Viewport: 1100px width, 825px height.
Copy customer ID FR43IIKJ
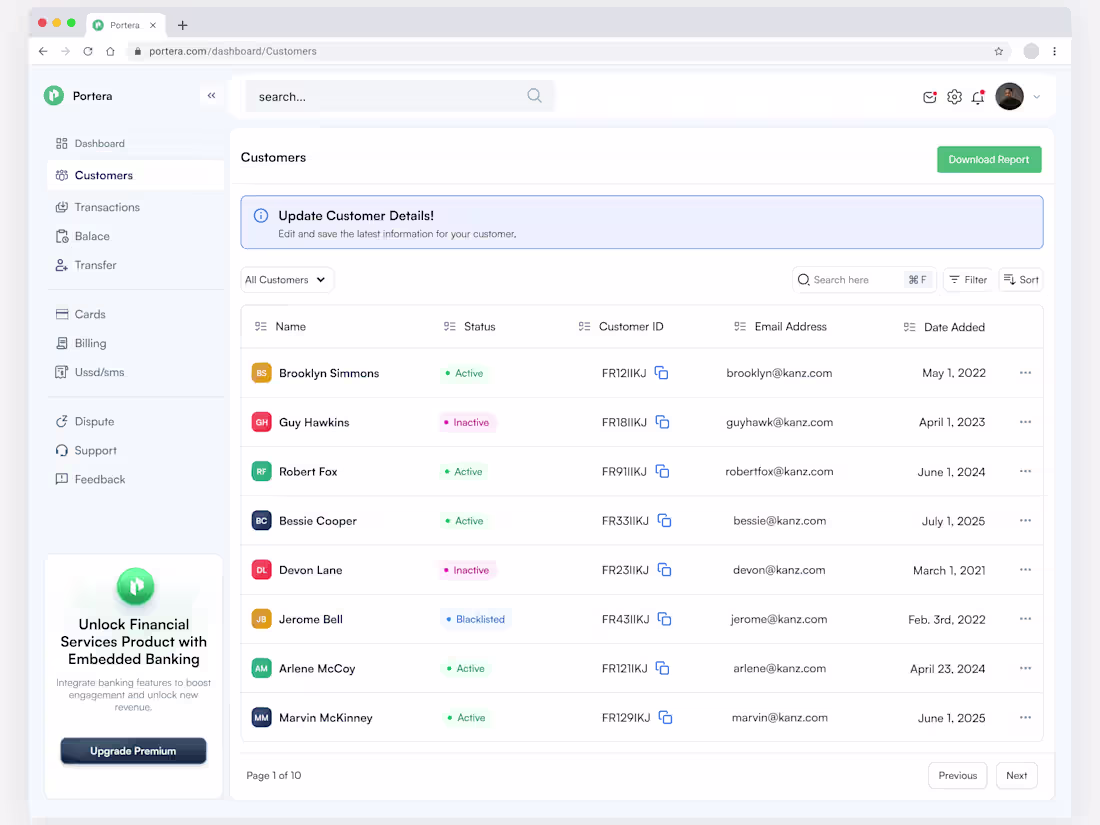pos(664,619)
